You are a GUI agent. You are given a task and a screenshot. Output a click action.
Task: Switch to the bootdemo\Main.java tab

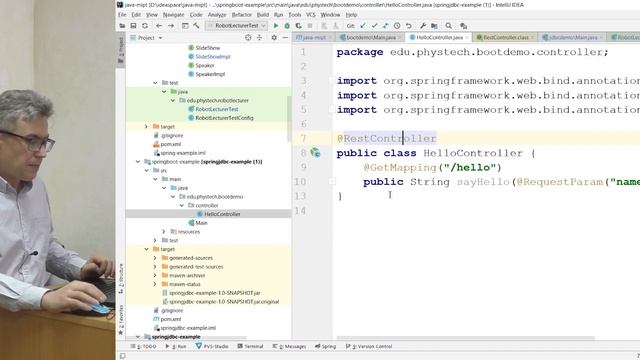pos(371,38)
